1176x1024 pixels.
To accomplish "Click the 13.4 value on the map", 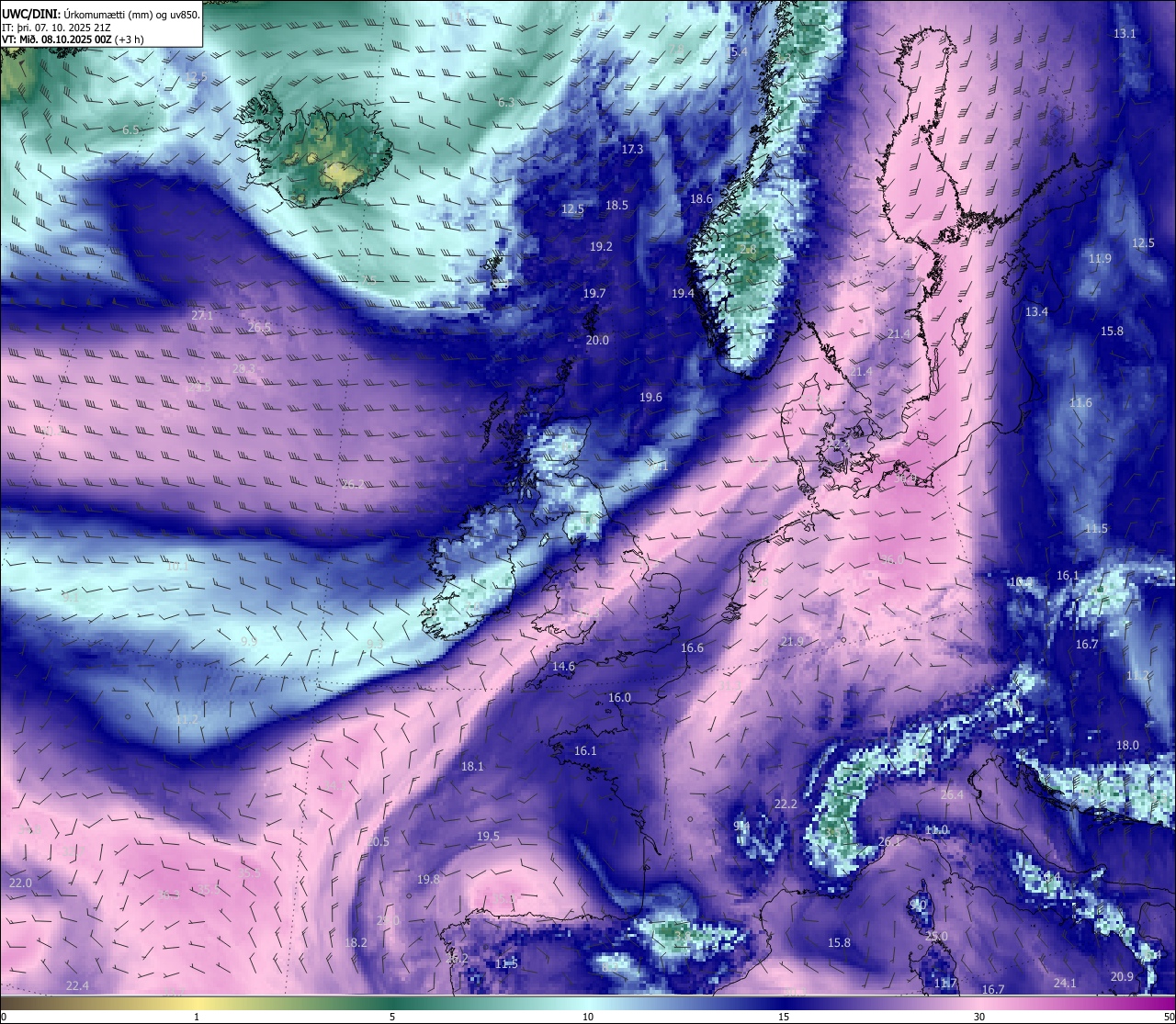I will point(1036,311).
